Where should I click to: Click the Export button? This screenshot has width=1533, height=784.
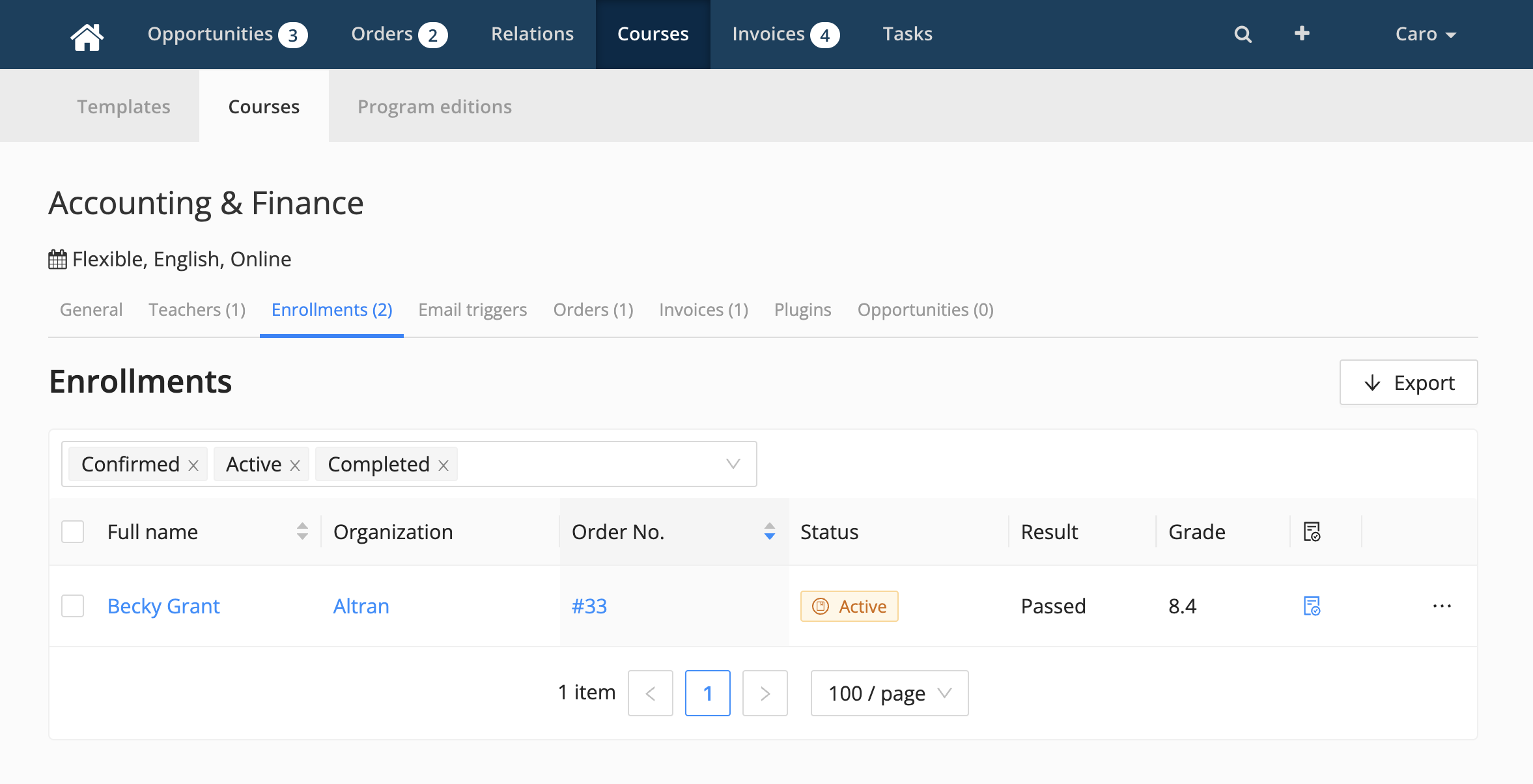pos(1409,382)
